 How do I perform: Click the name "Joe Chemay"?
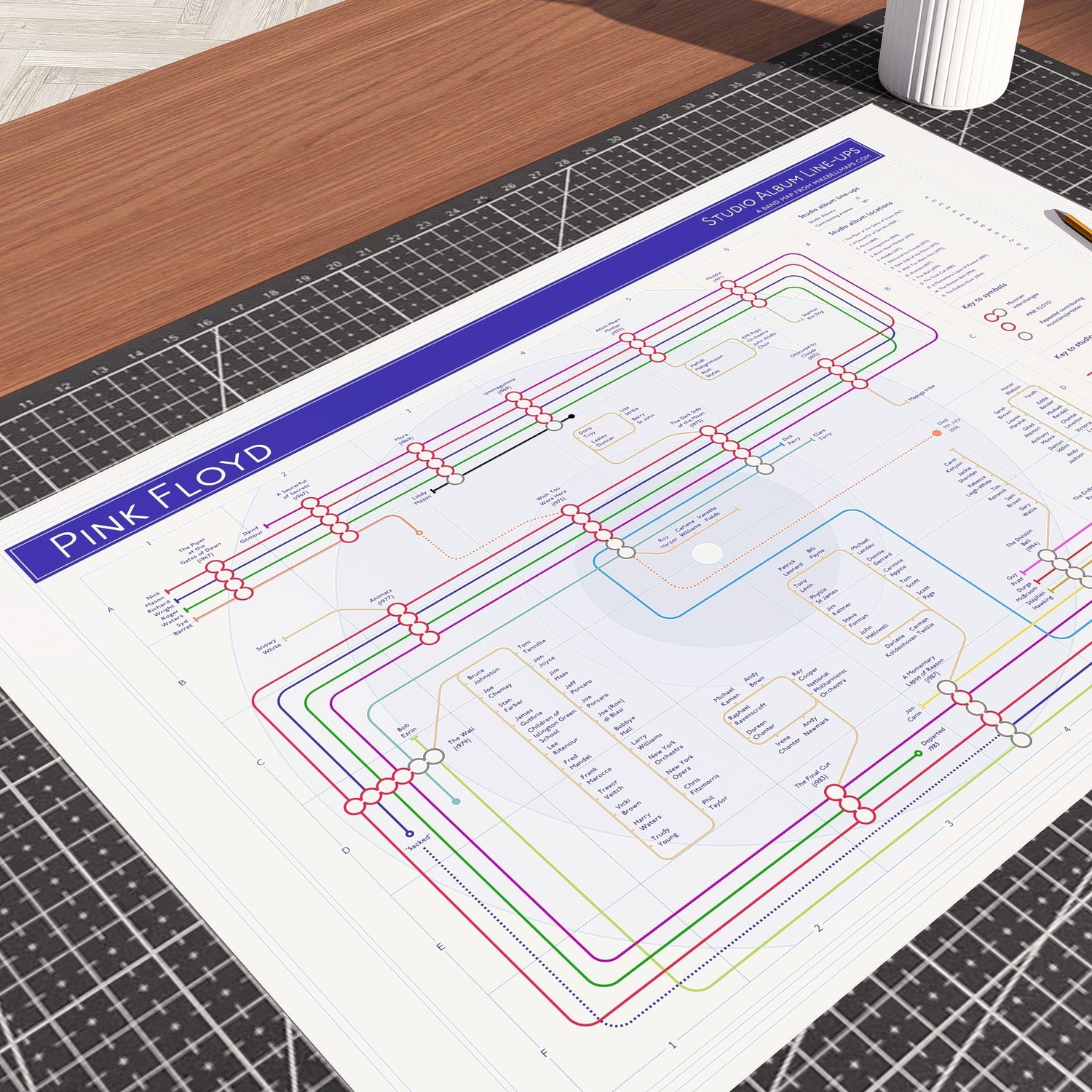coord(498,689)
